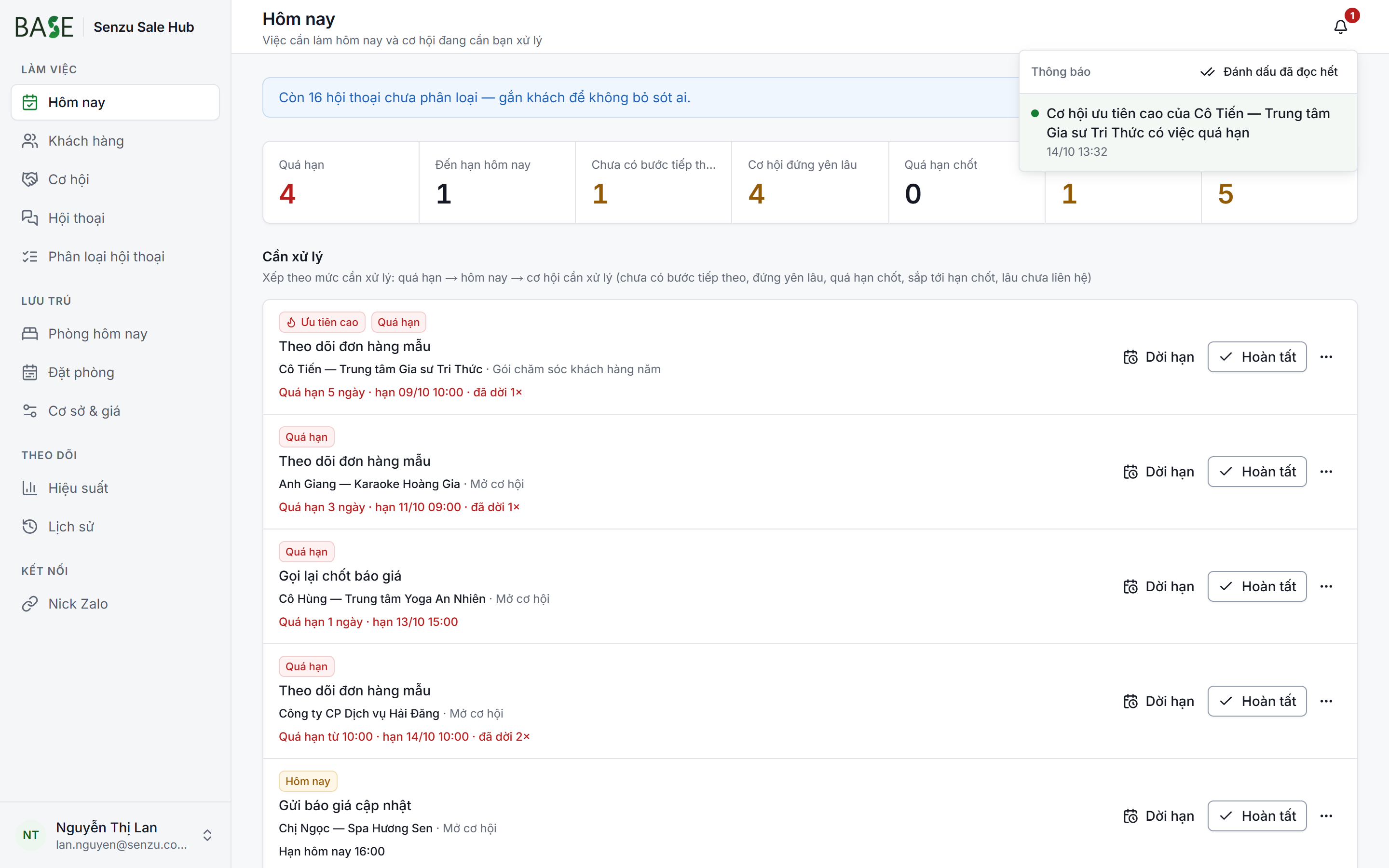Click the Nick Zalo link icon
Screen dimensions: 1389x868
click(x=30, y=603)
